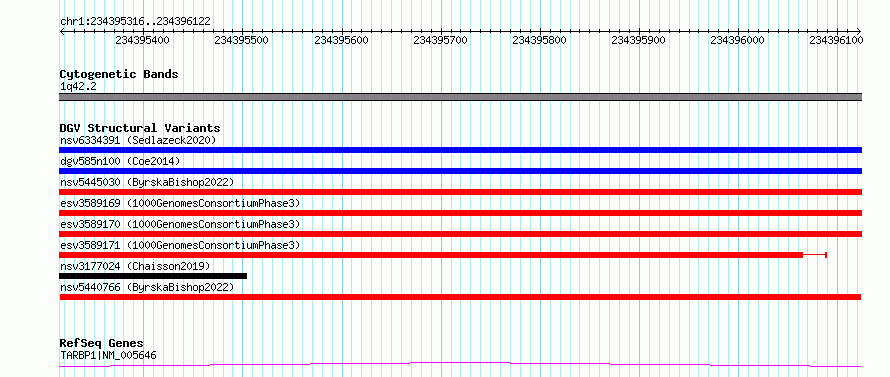
Task: Click the Cytogenetic Bands track title
Action: point(119,74)
